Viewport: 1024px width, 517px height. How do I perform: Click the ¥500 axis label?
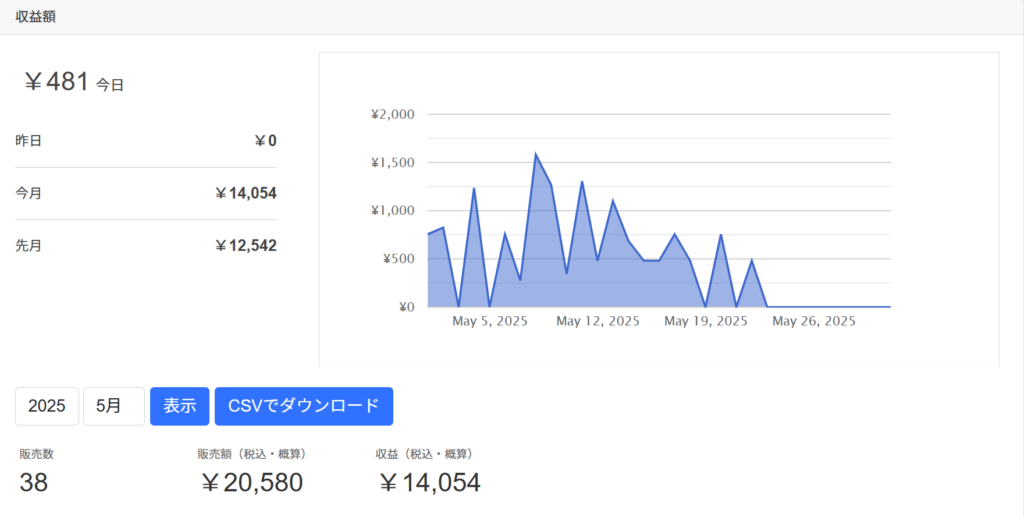coord(398,258)
